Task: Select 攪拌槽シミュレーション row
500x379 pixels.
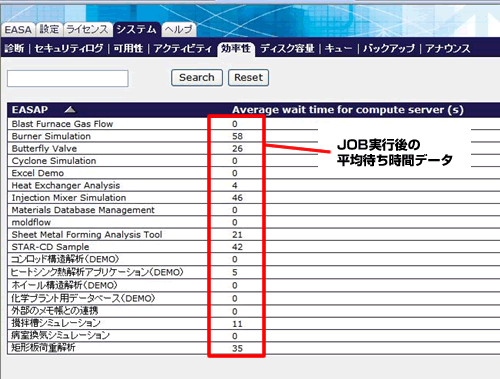Action: coord(253,323)
